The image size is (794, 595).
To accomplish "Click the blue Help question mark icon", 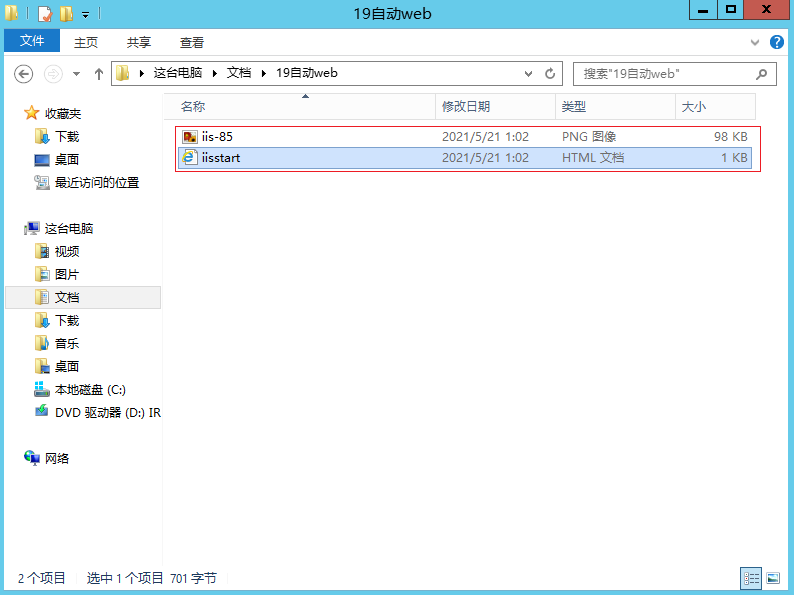I will point(776,42).
